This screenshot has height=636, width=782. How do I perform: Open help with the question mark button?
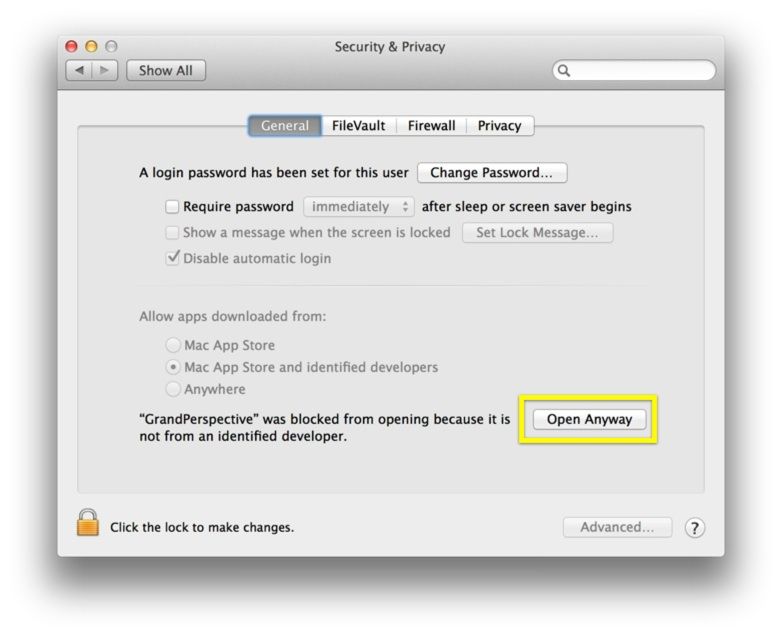click(x=695, y=528)
